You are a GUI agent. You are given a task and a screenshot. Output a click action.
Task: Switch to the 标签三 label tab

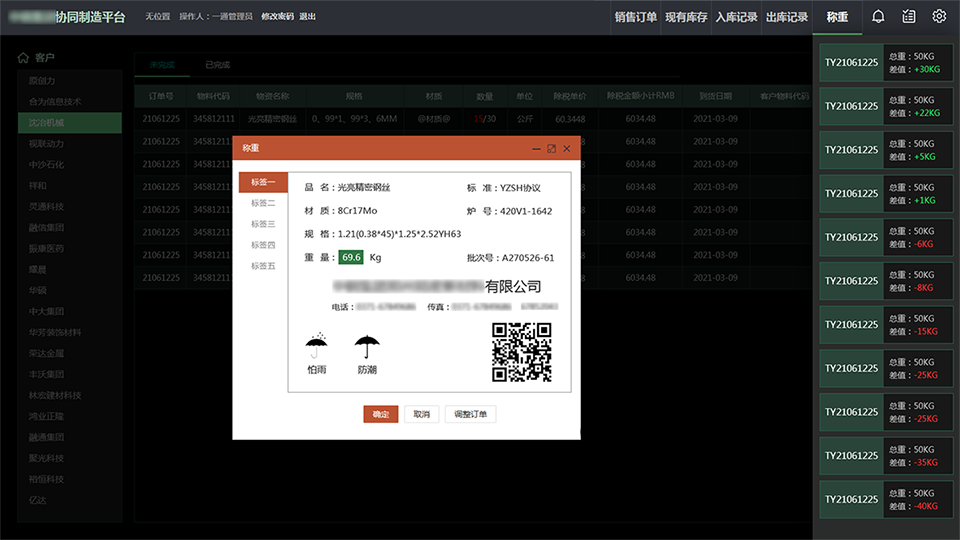point(263,224)
